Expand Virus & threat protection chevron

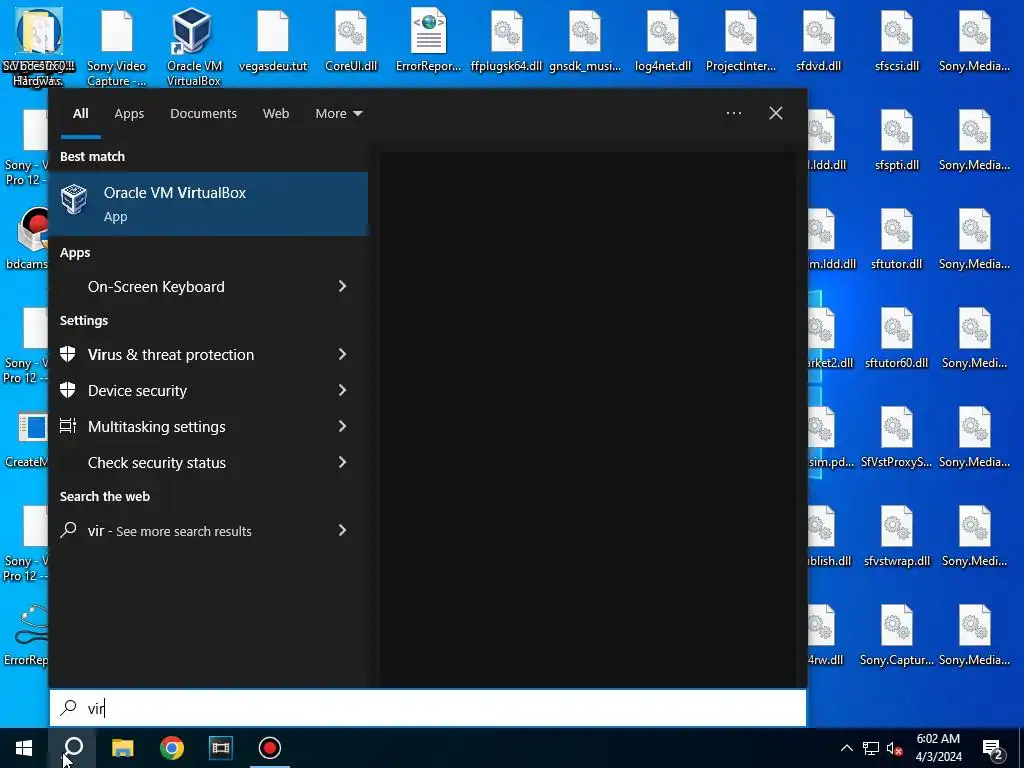[x=342, y=354]
